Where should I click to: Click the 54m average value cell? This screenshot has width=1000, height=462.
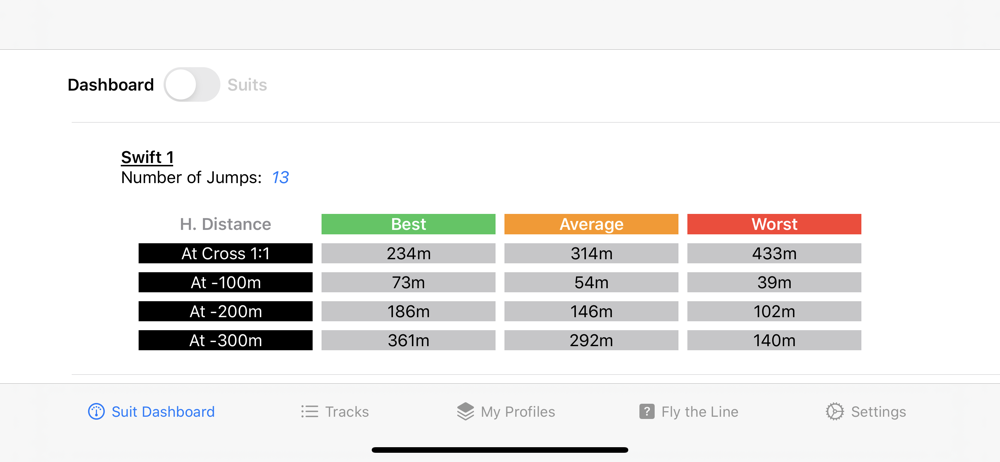pos(591,282)
